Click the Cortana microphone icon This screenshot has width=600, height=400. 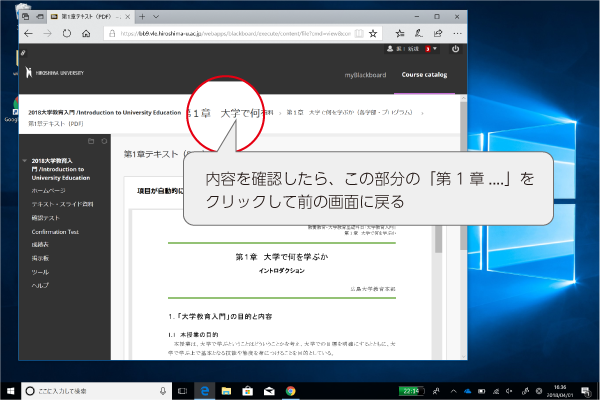[x=163, y=391]
